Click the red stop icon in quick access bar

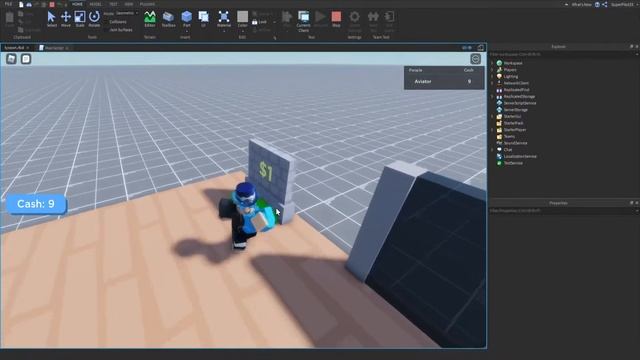(52, 4)
